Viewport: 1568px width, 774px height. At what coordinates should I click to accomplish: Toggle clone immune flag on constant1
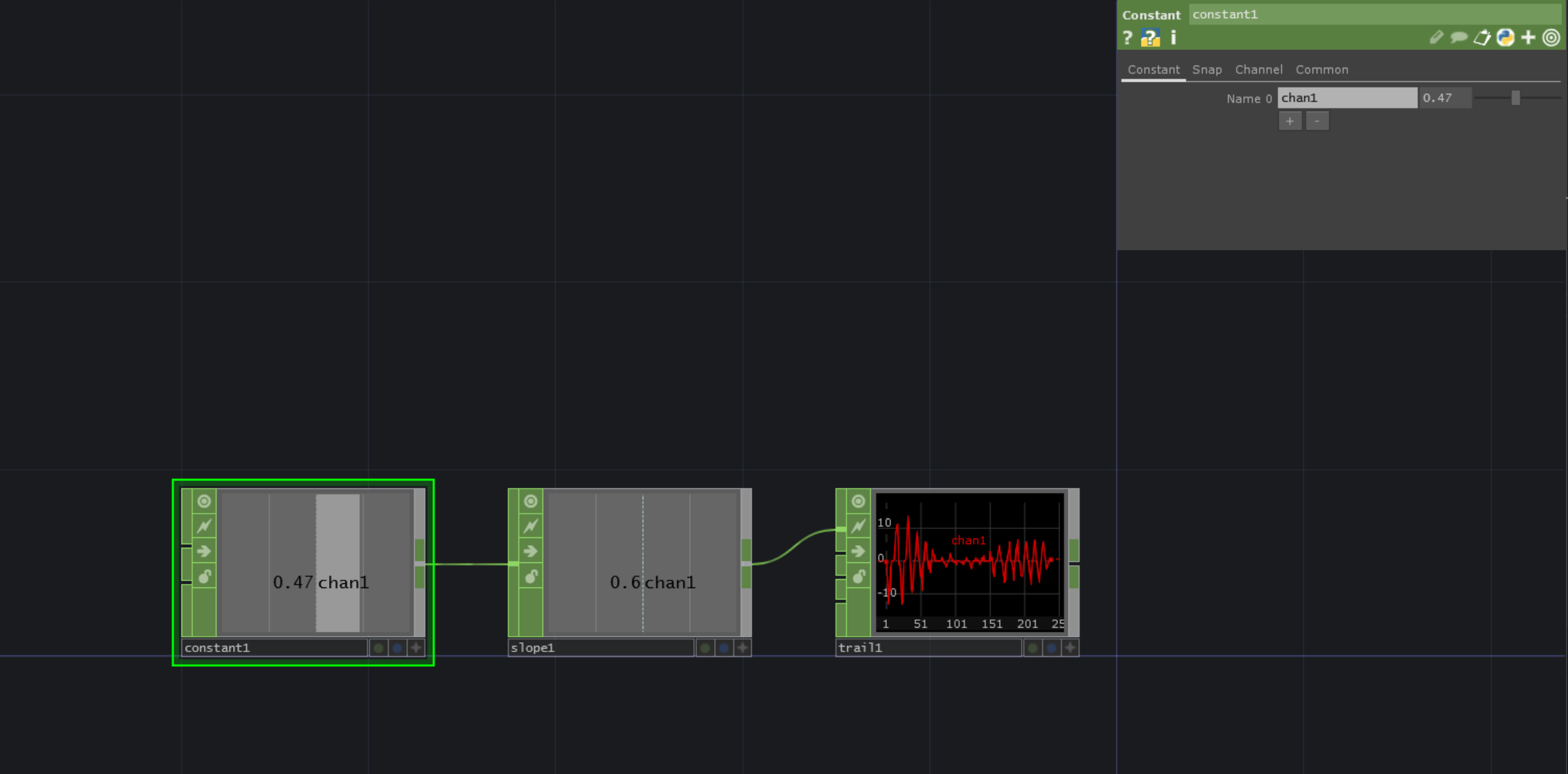pos(204,526)
